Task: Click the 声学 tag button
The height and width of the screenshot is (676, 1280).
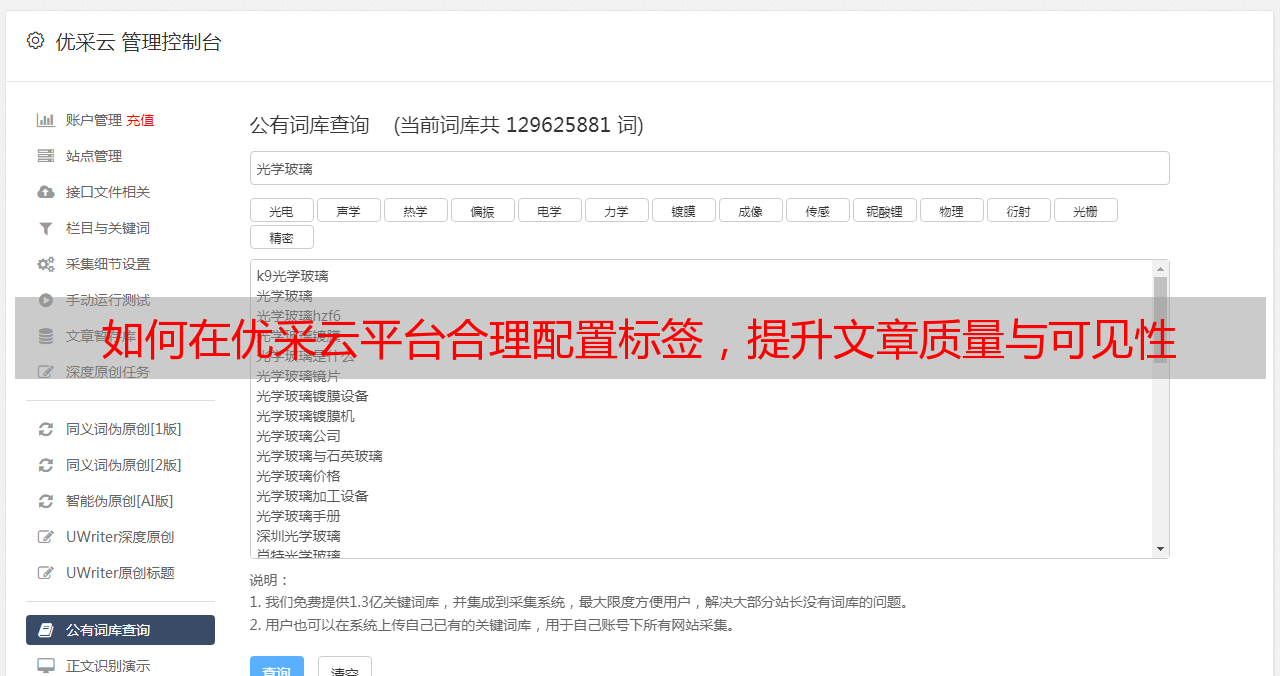Action: (349, 210)
